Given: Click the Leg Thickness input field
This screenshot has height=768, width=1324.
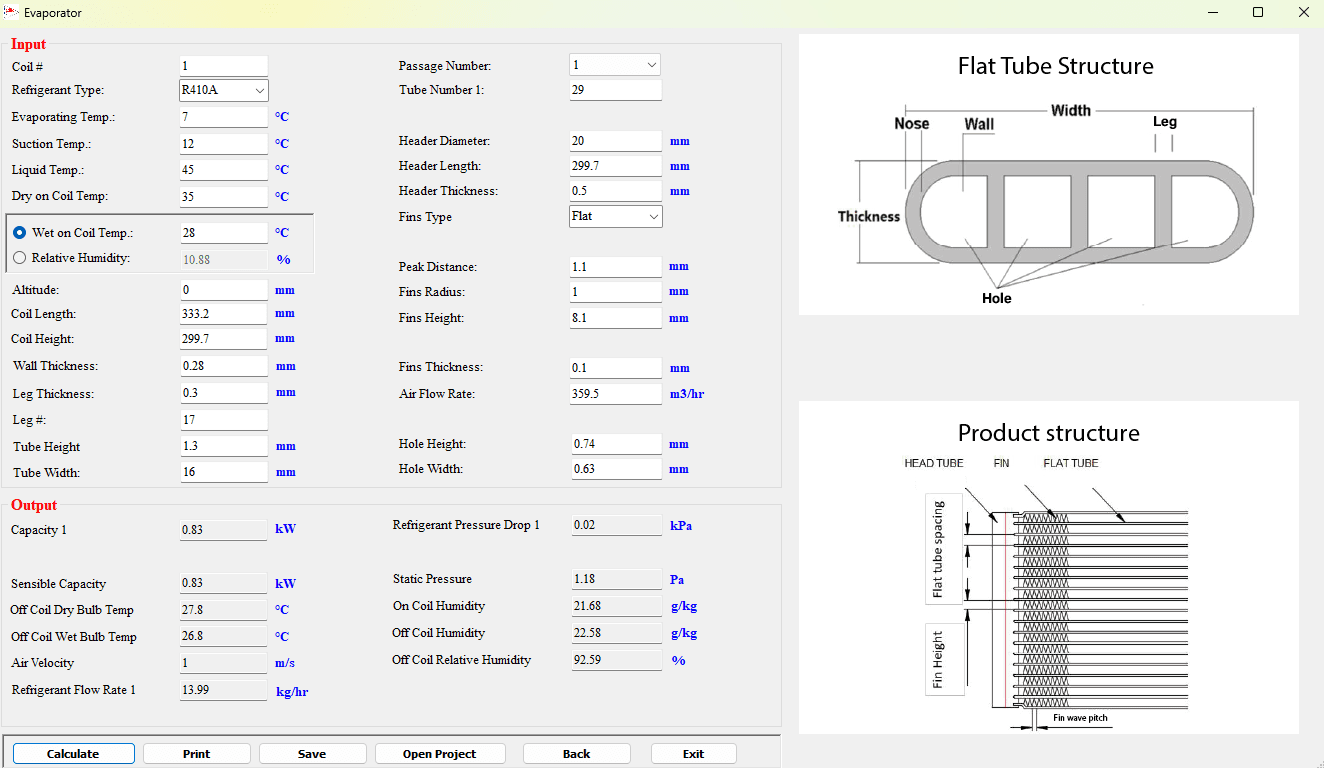Looking at the screenshot, I should tap(224, 393).
